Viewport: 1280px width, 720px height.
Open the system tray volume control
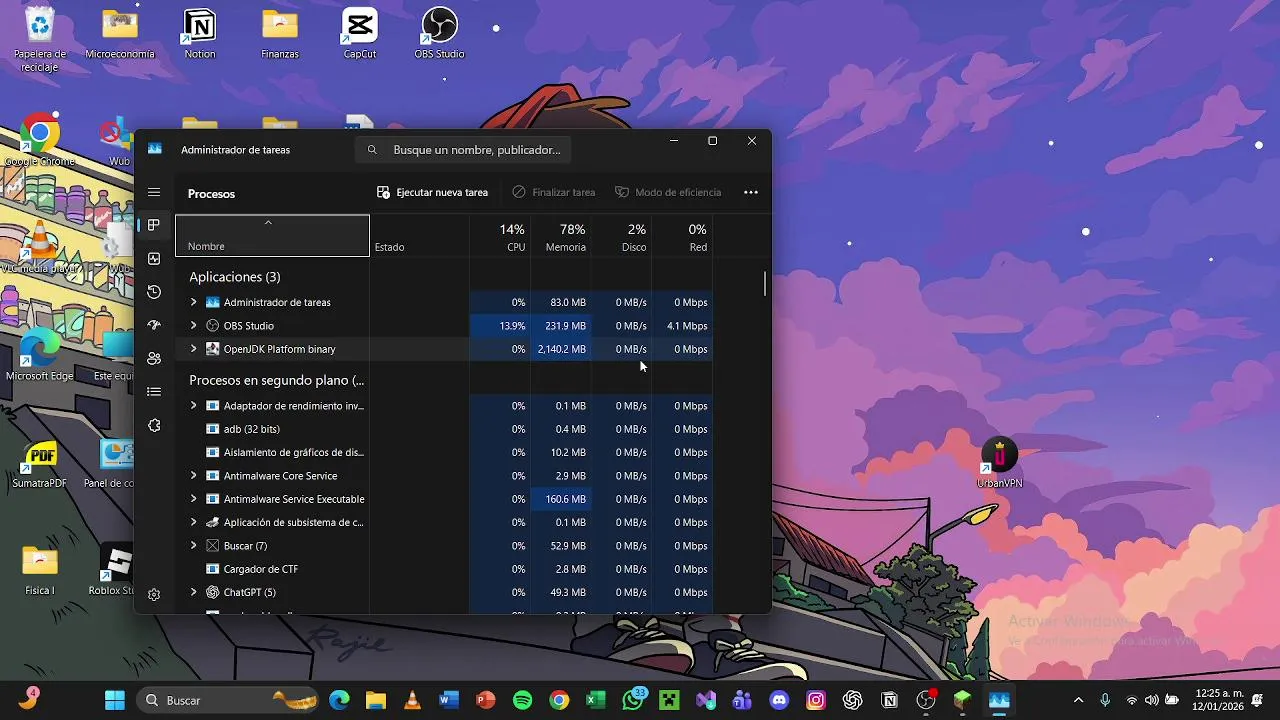coord(1151,700)
